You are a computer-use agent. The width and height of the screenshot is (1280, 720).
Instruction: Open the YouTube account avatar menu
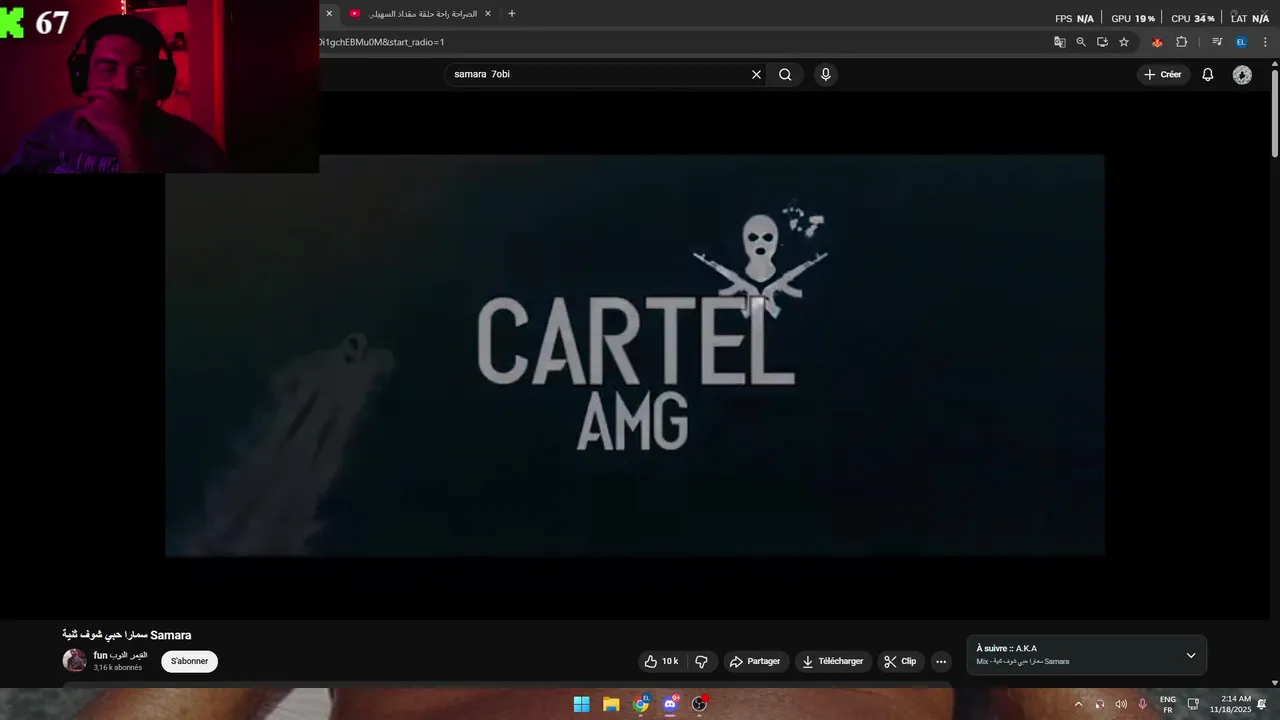(x=1242, y=75)
